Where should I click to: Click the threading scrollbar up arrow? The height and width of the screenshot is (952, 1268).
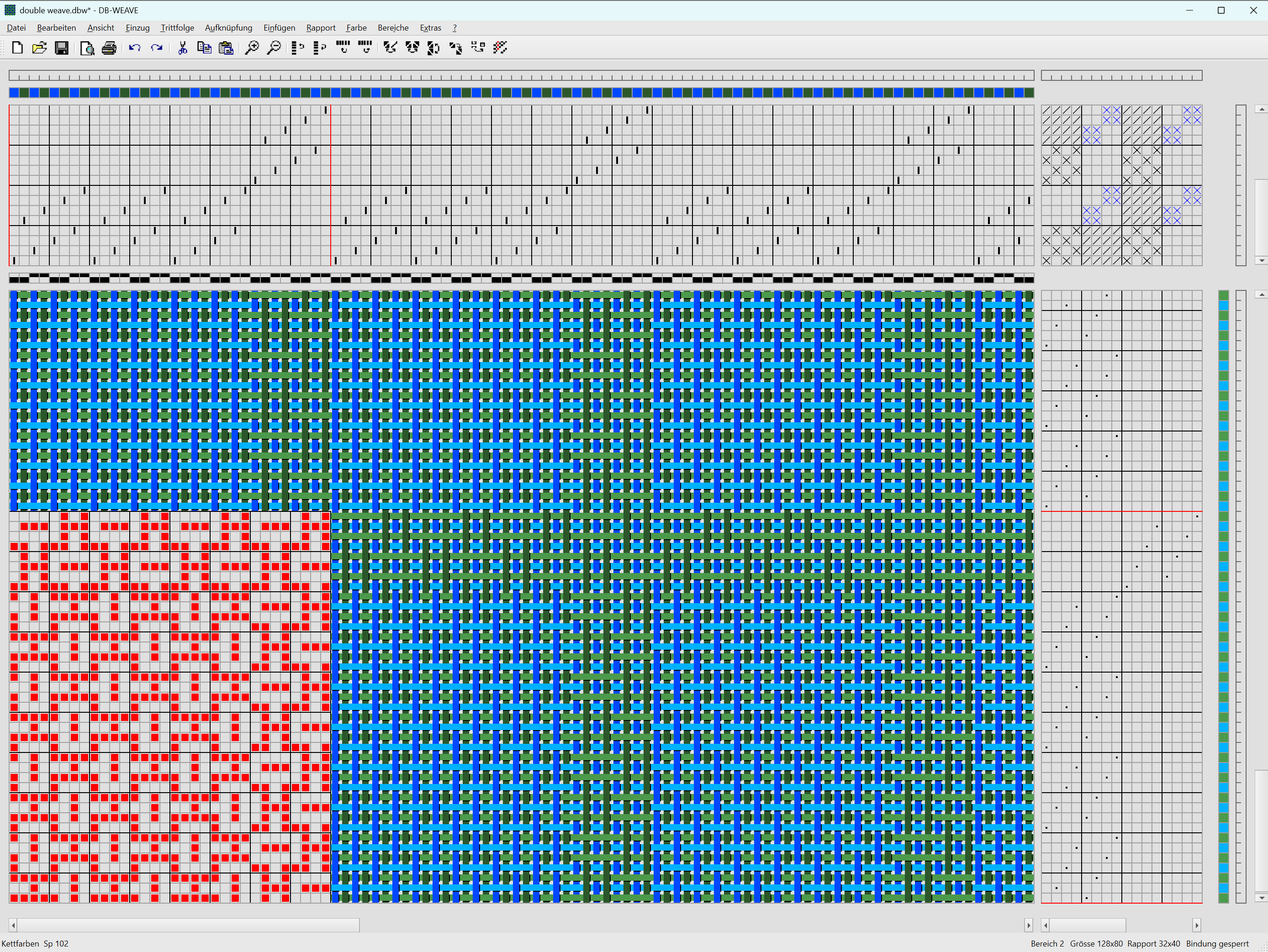pyautogui.click(x=1262, y=109)
